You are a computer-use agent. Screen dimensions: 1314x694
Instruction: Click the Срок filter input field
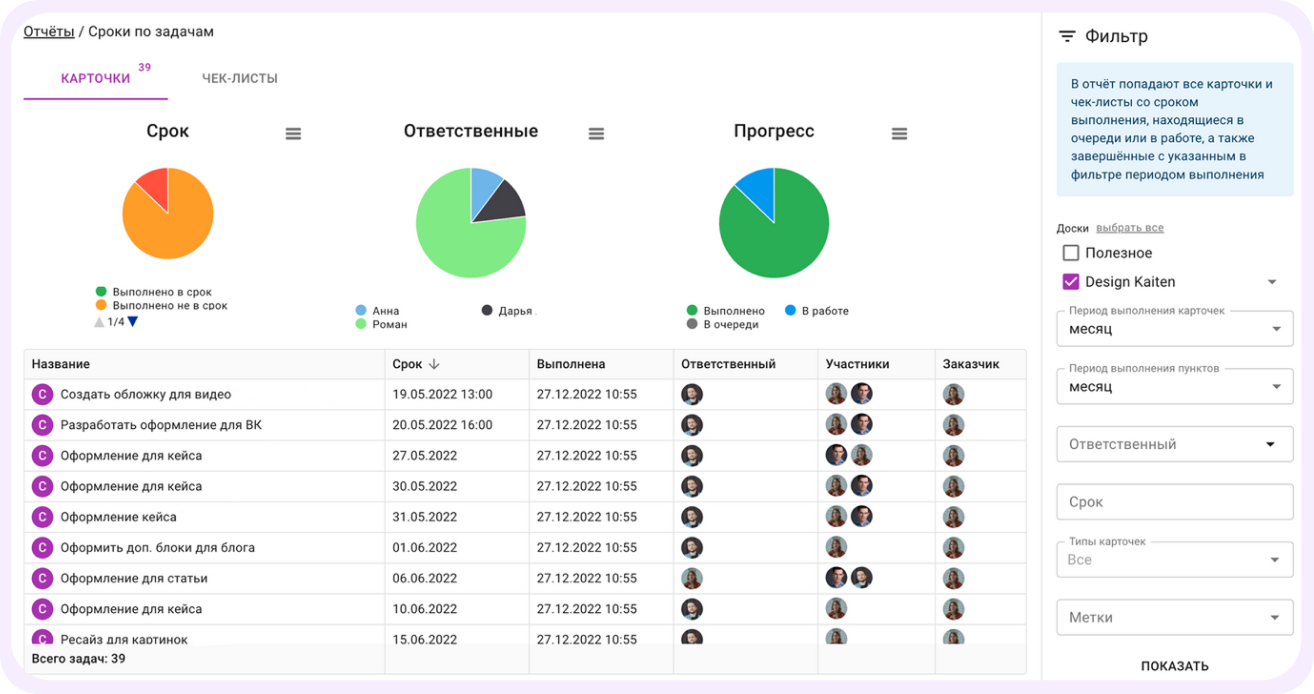point(1175,502)
